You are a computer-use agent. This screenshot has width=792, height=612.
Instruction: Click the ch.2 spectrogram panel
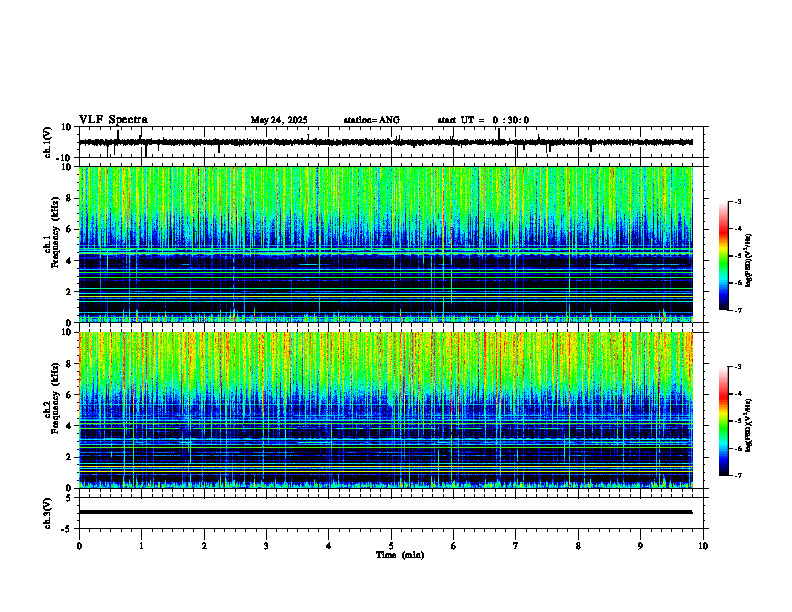tap(386, 410)
